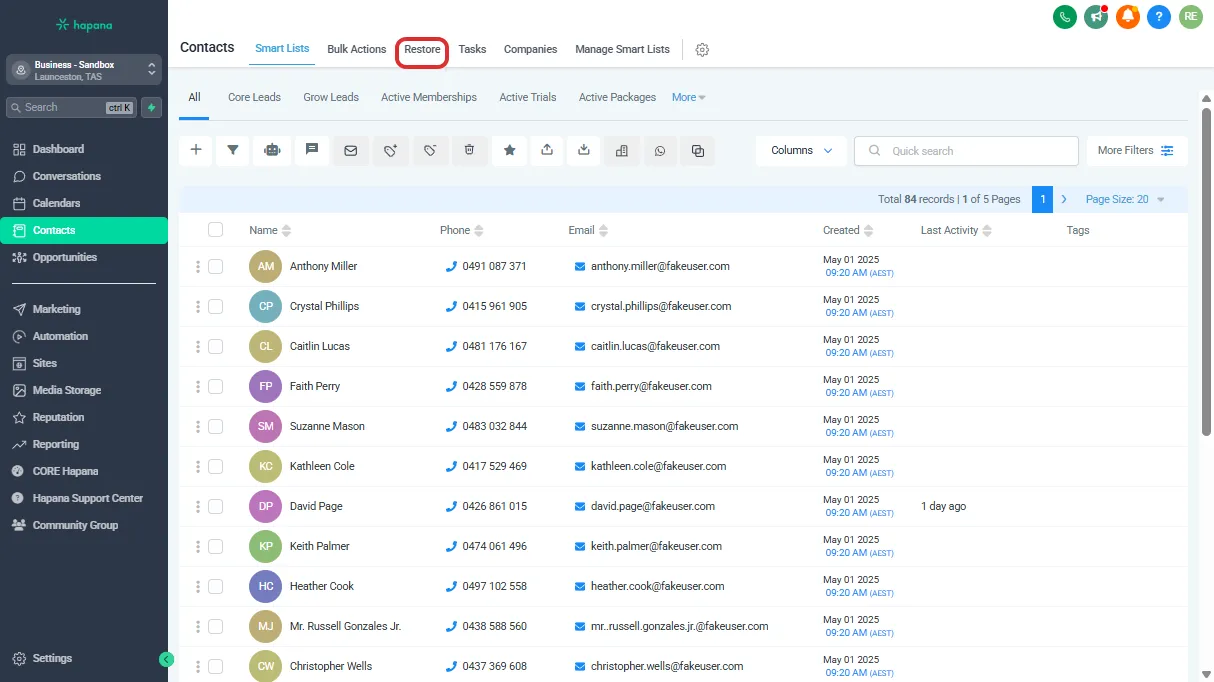Image resolution: width=1214 pixels, height=682 pixels.
Task: Click the add tag icon
Action: coord(390,150)
